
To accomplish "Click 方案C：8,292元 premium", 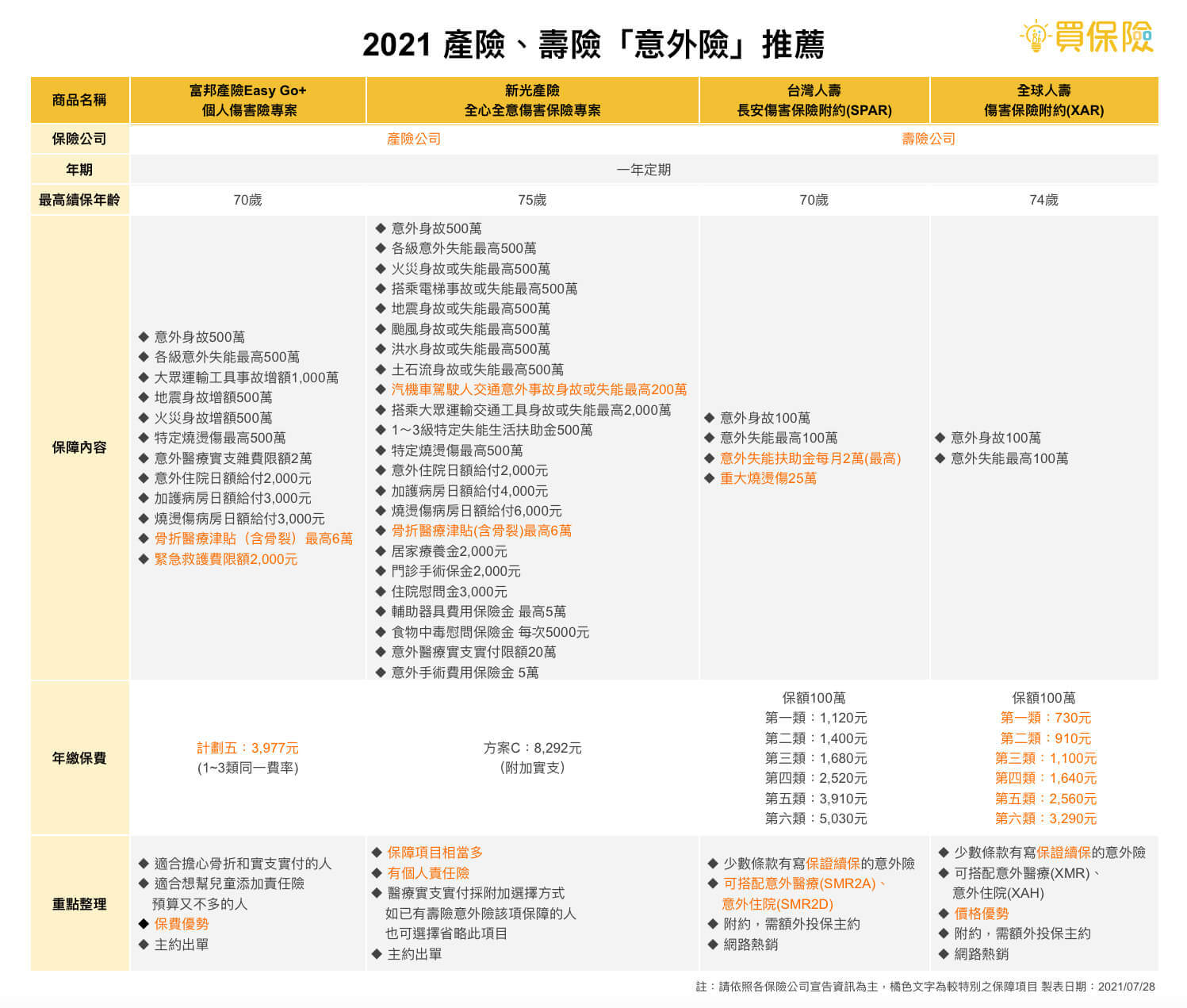I will (x=533, y=748).
